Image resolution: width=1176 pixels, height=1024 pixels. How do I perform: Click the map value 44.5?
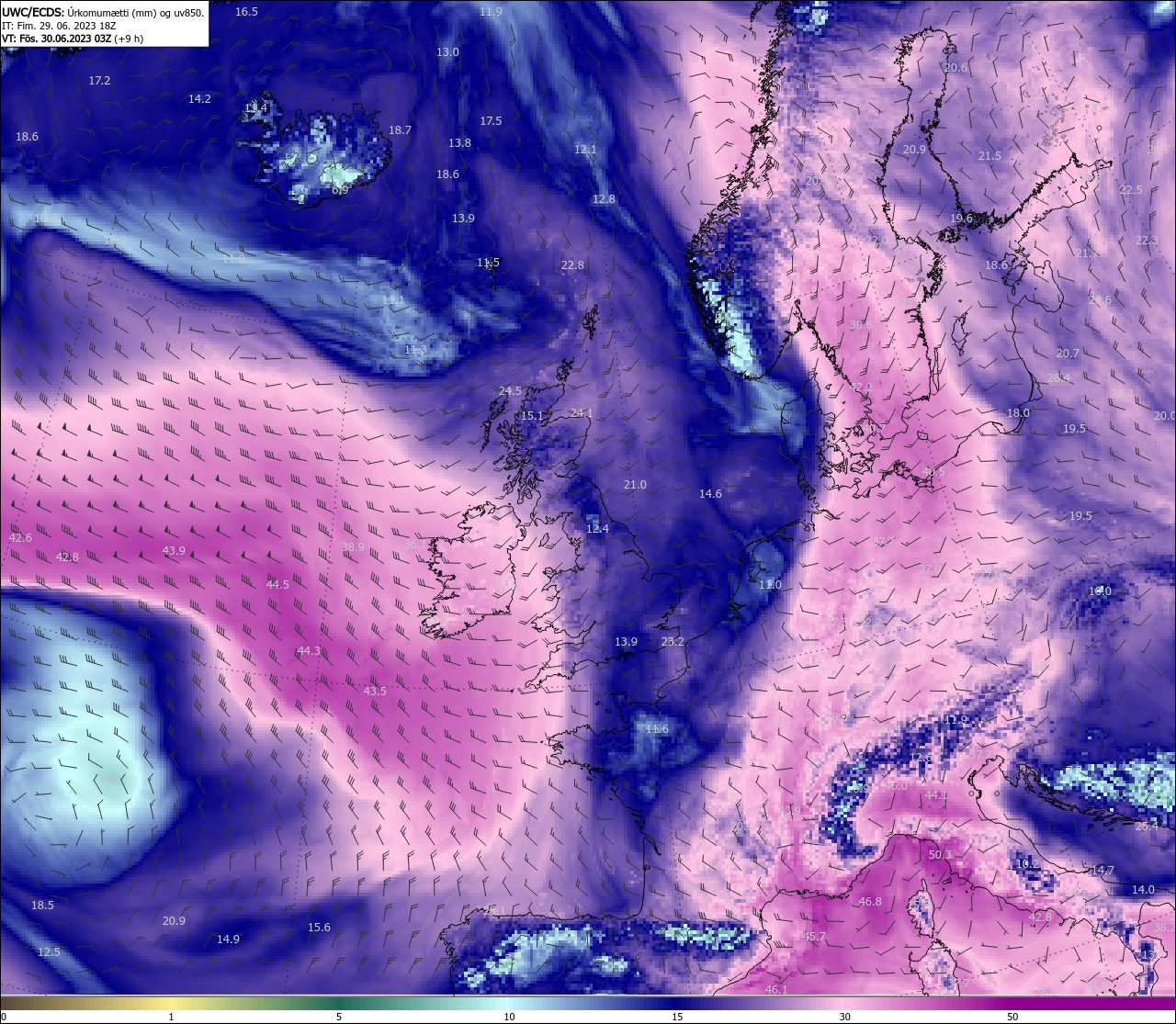(x=277, y=585)
